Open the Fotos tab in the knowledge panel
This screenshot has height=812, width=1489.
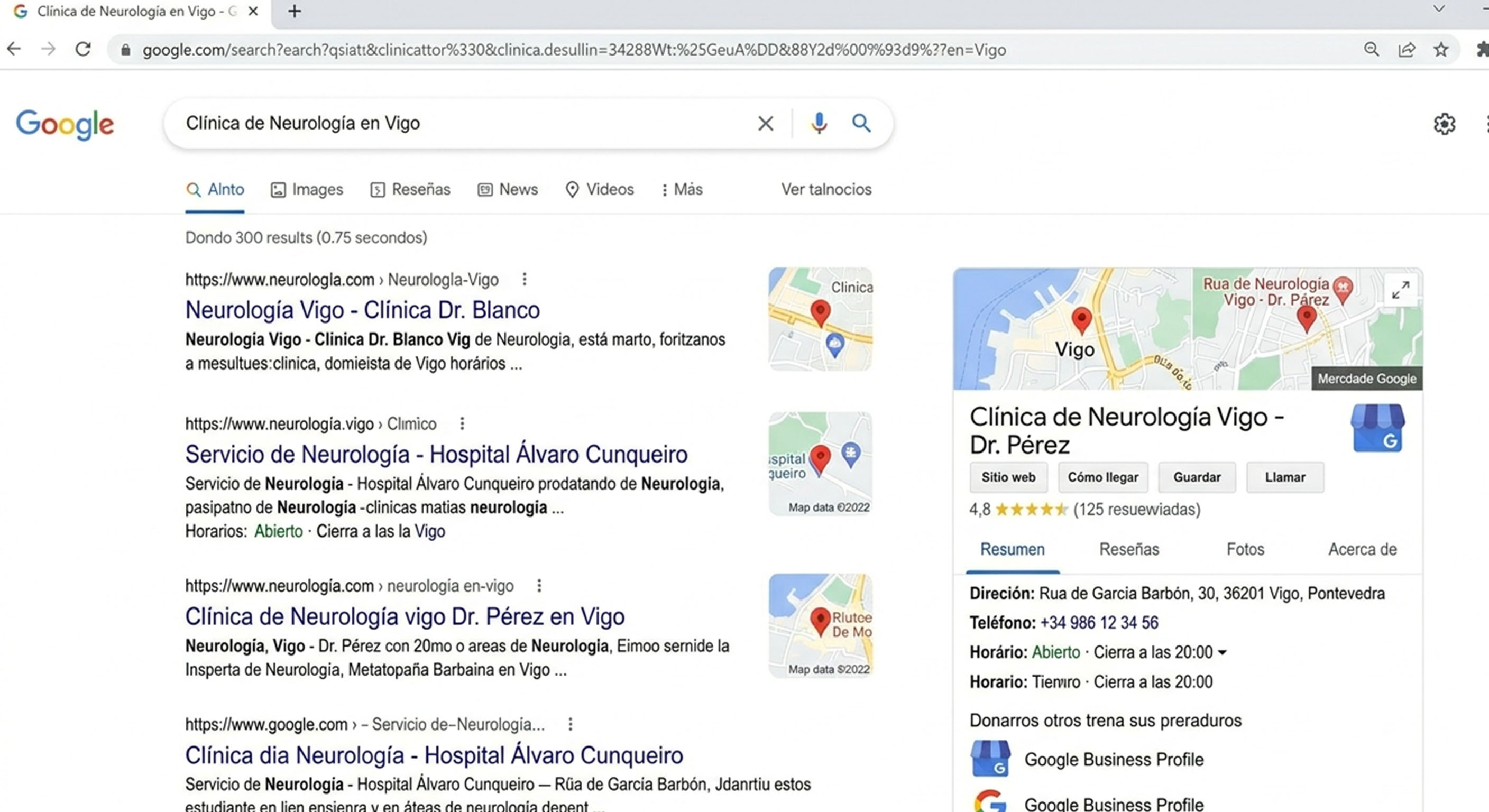[x=1245, y=549]
